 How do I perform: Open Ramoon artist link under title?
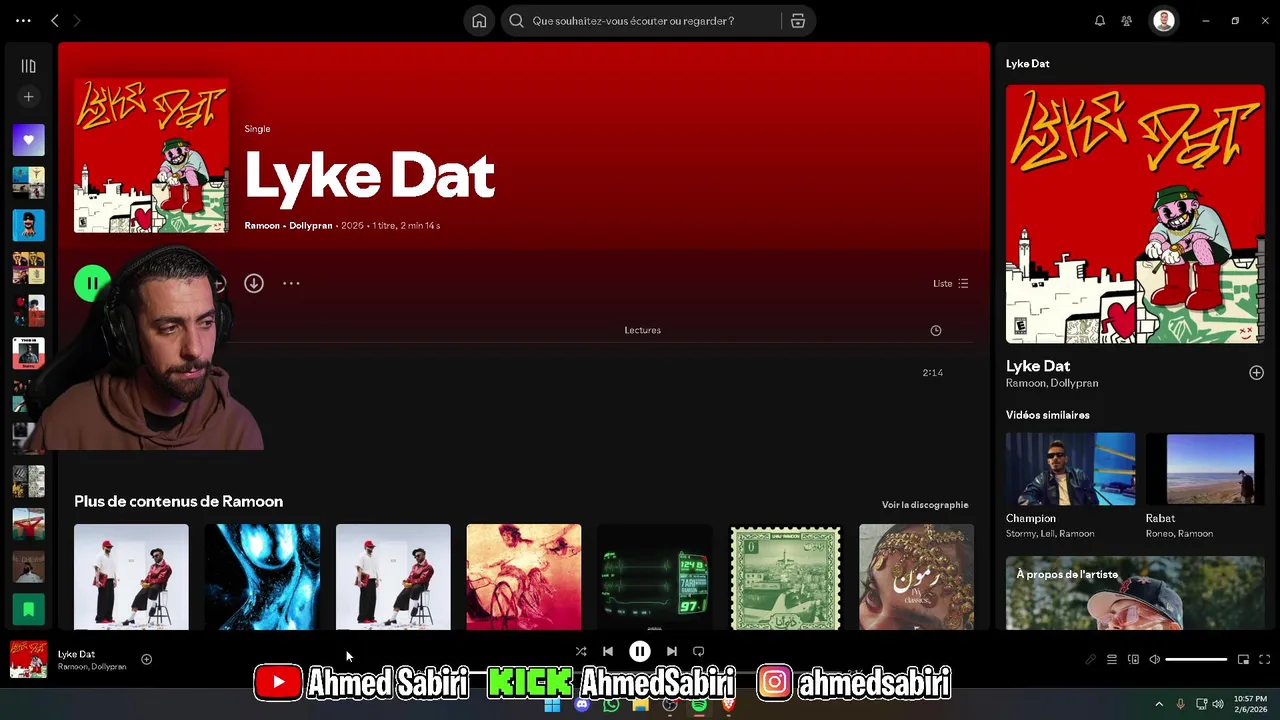click(262, 226)
